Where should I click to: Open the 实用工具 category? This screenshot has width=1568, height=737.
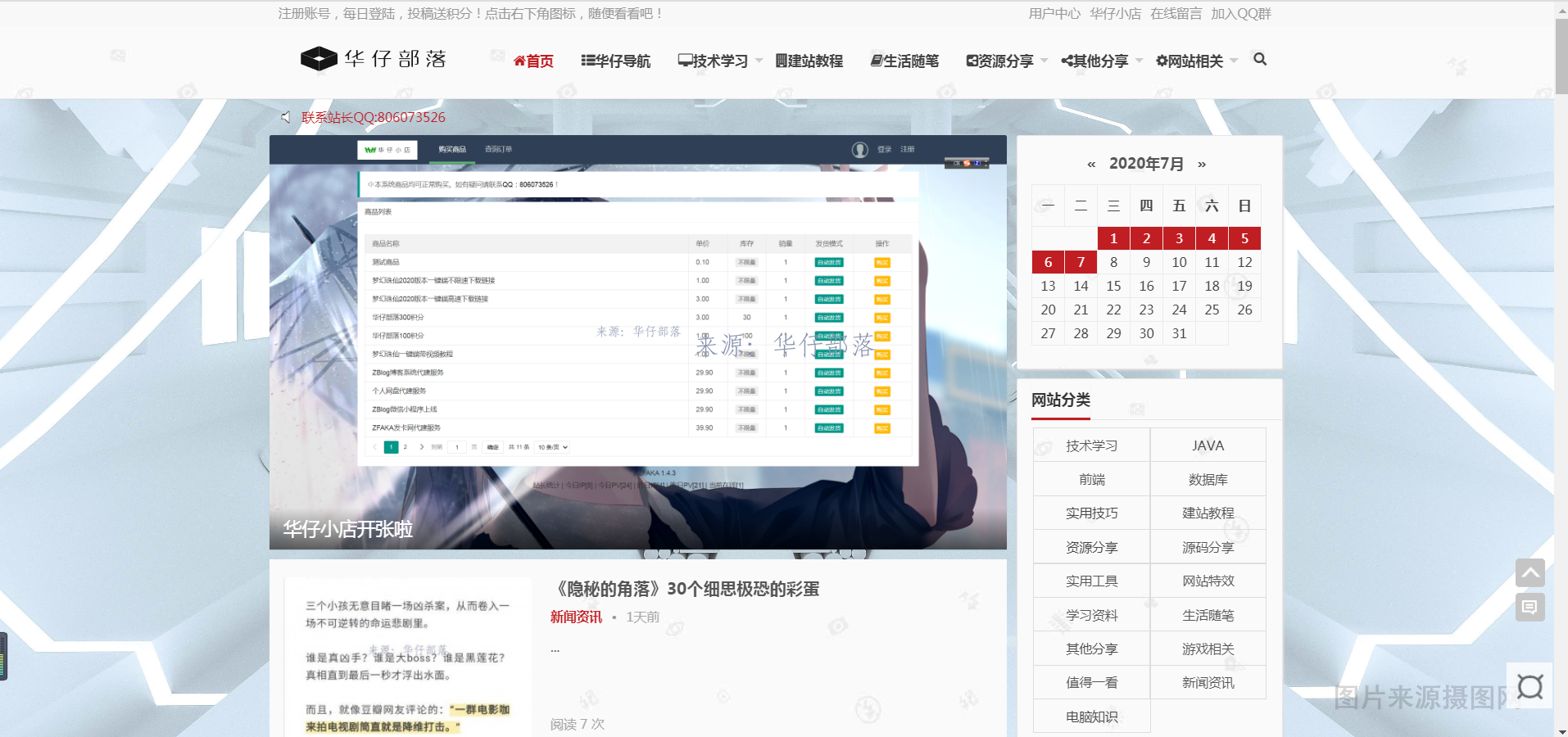click(x=1091, y=581)
